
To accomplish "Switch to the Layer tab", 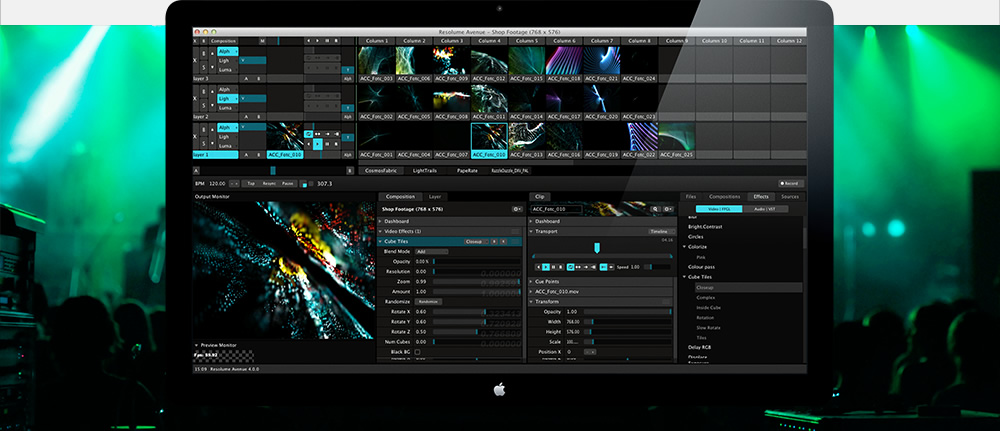I will tap(434, 197).
